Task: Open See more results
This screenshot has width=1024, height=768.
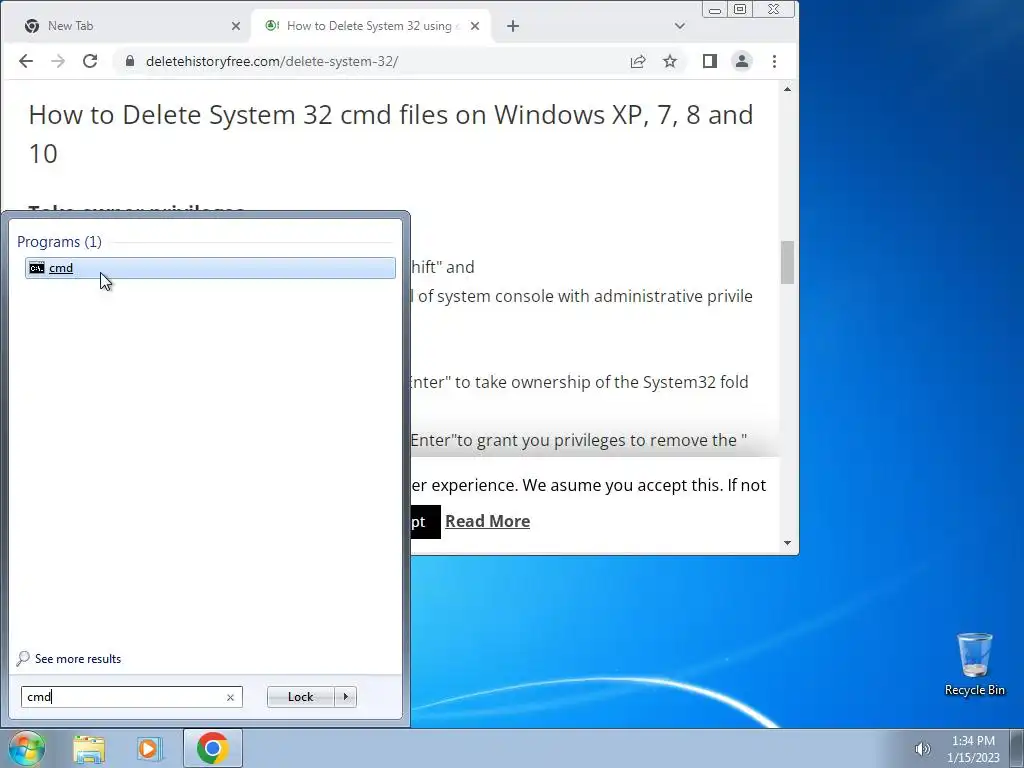Action: pyautogui.click(x=69, y=658)
